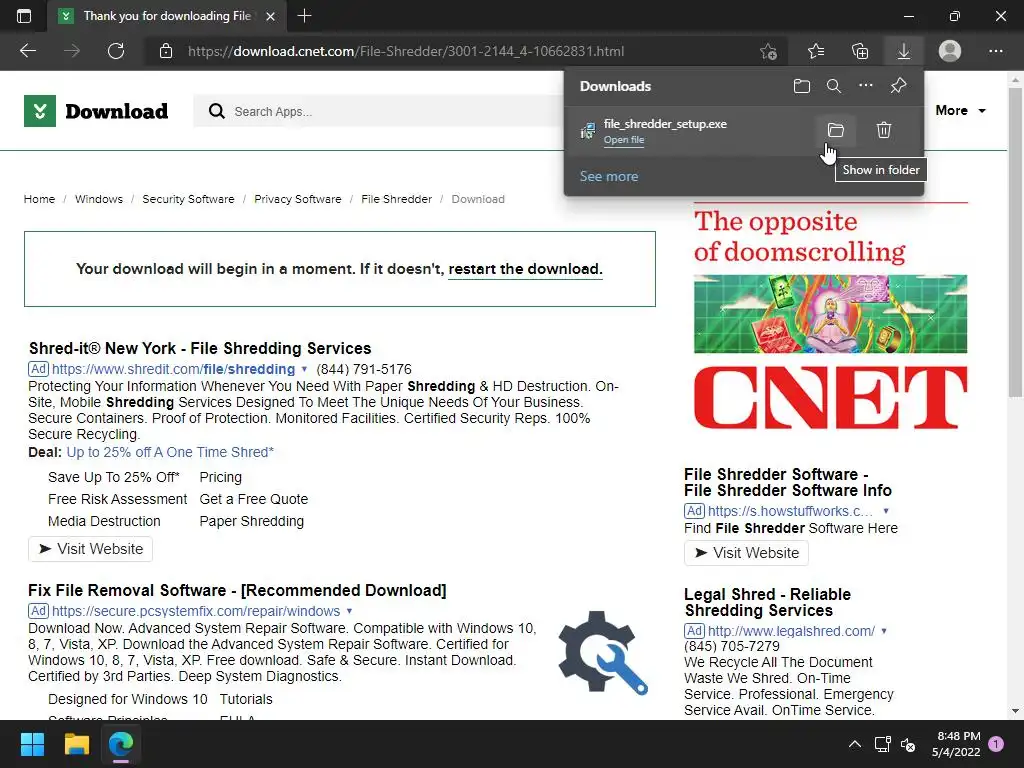Viewport: 1024px width, 768px height.
Task: Expand howstuffworks ad dropdown arrow
Action: tap(886, 511)
